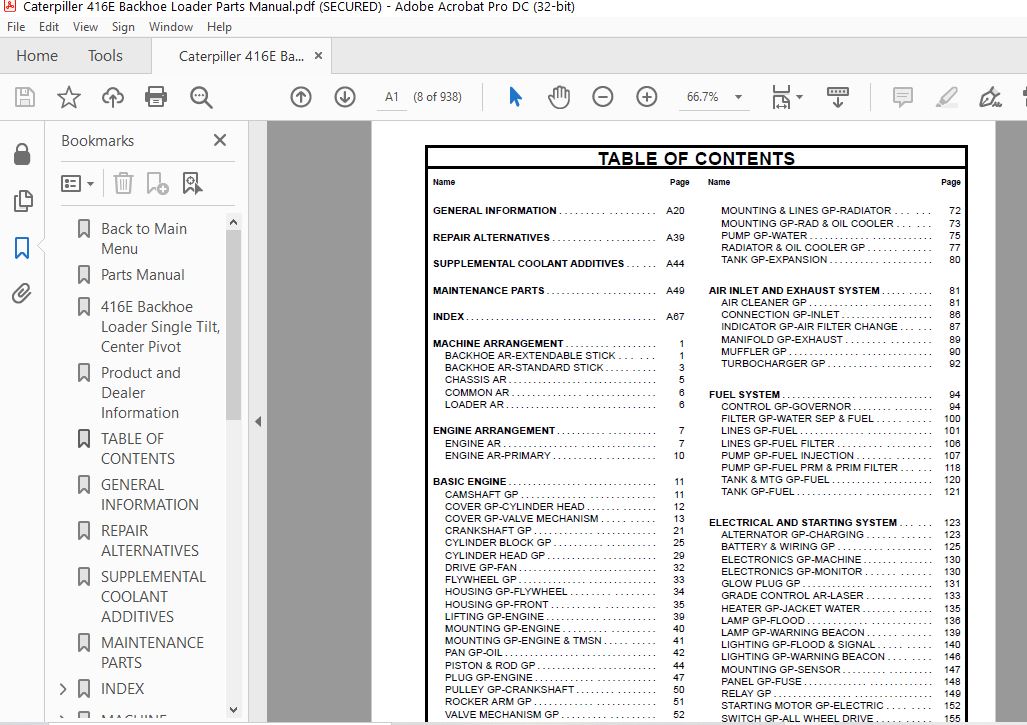Go to next page arrow
This screenshot has width=1027, height=725.
[x=345, y=97]
